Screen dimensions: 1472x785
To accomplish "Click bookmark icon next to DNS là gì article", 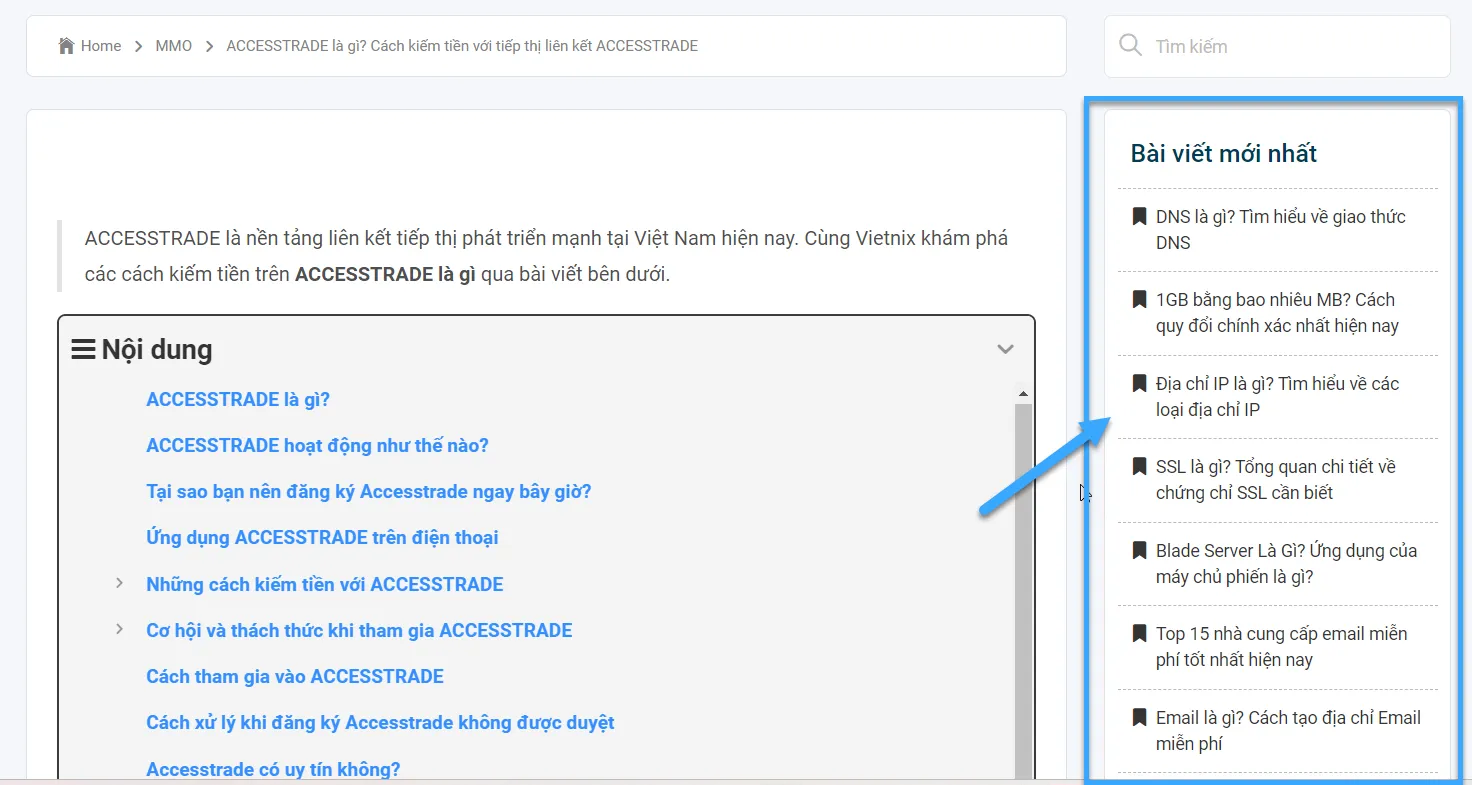I will pos(1139,216).
